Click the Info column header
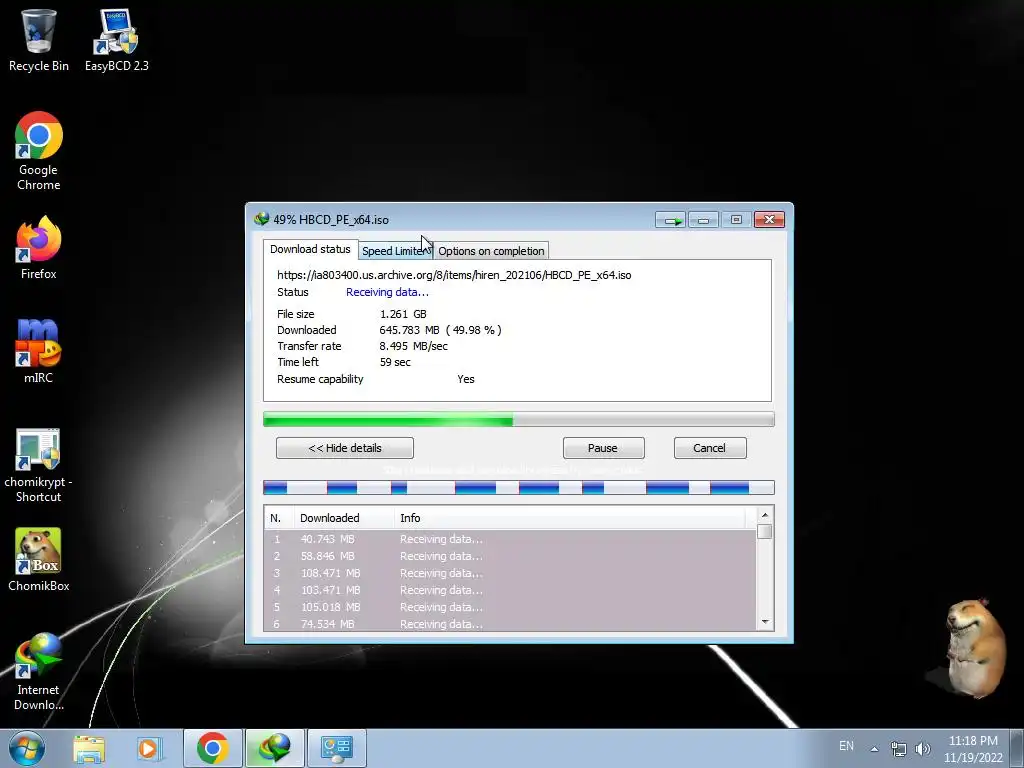 coord(571,518)
